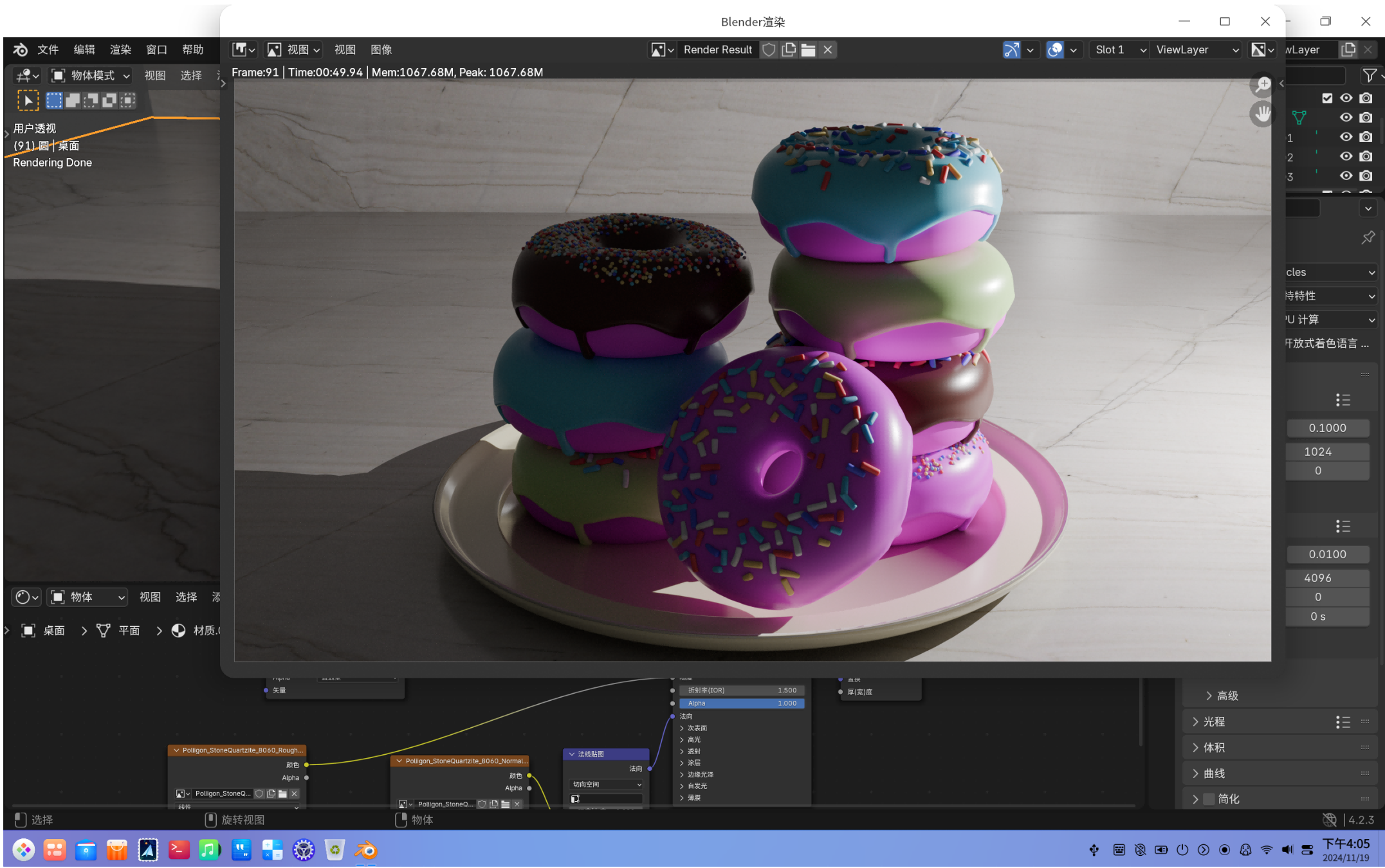Viewport: 1385px width, 868px height.
Task: Open the 图像 menu in render window
Action: 381,50
